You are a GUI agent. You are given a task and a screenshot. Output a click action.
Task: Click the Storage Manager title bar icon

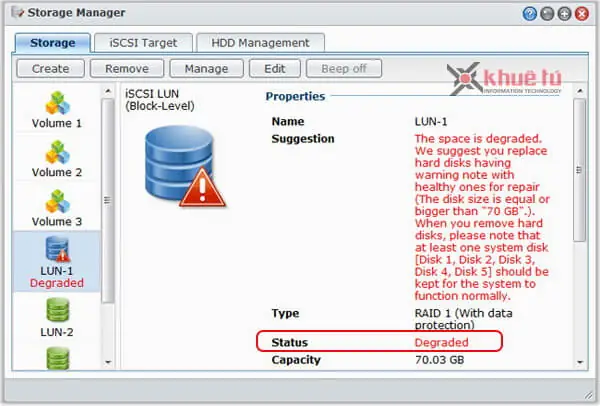click(19, 13)
